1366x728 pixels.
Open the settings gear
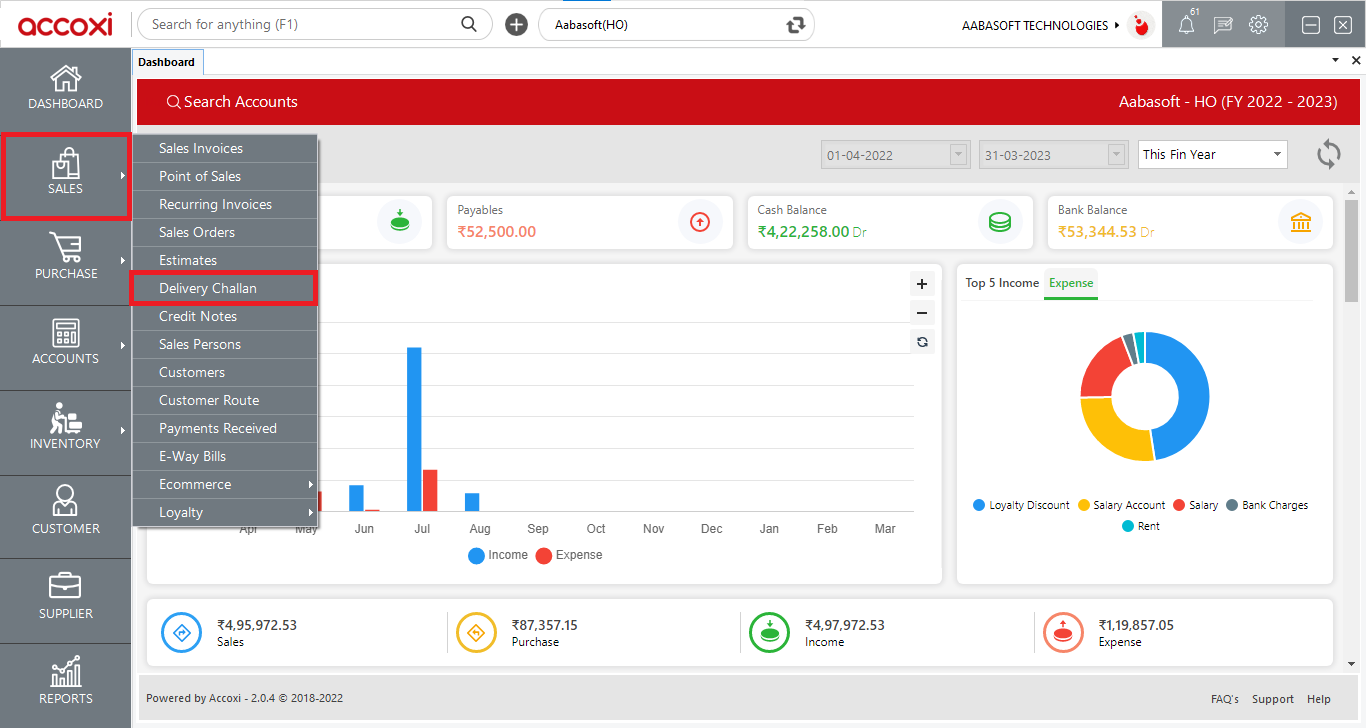pos(1259,25)
